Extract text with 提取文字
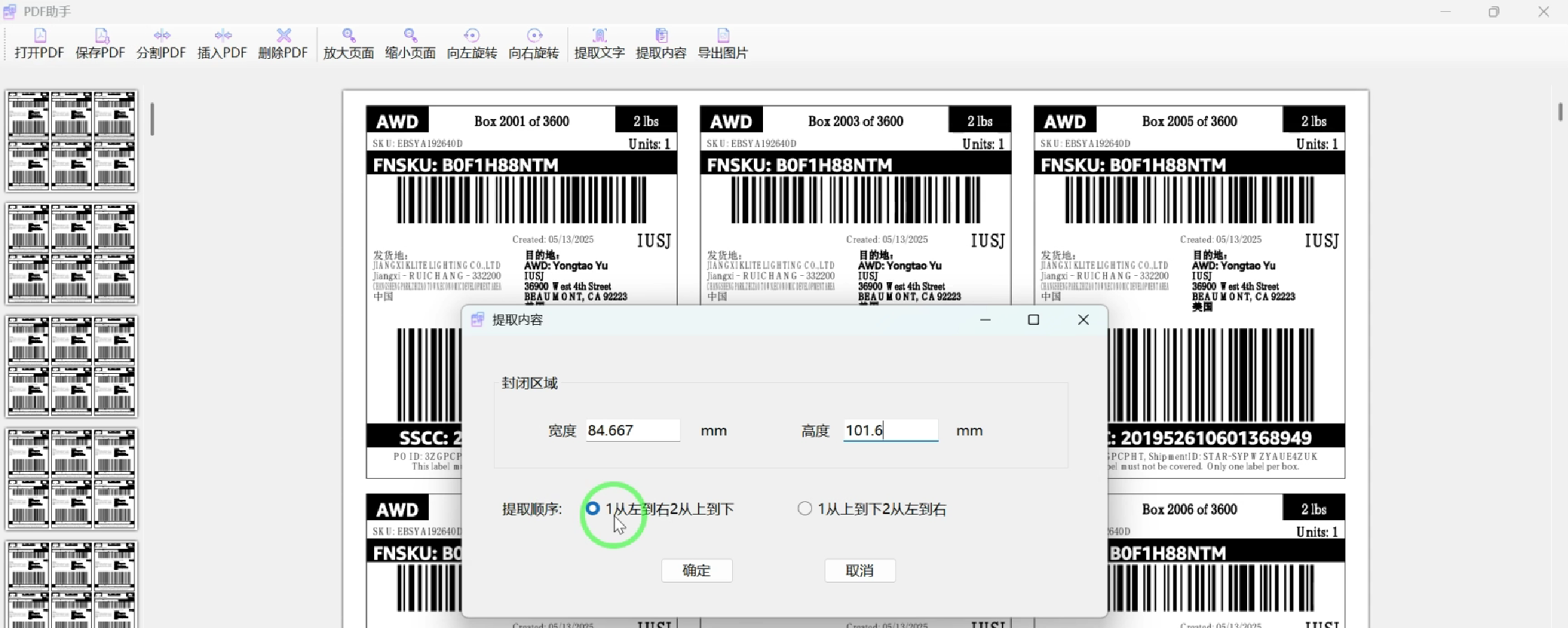 pyautogui.click(x=599, y=43)
